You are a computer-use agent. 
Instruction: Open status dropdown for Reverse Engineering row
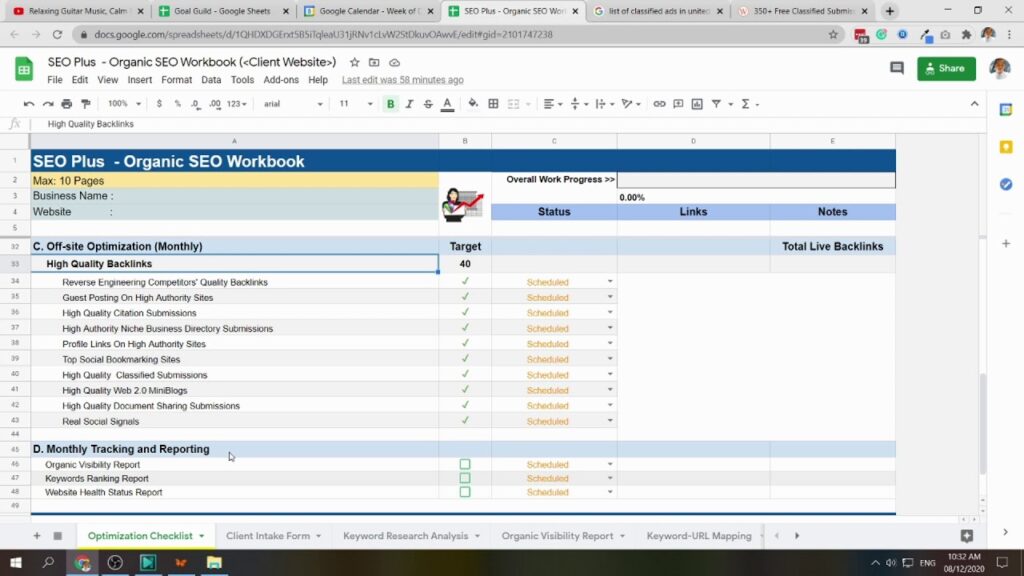pyautogui.click(x=610, y=281)
